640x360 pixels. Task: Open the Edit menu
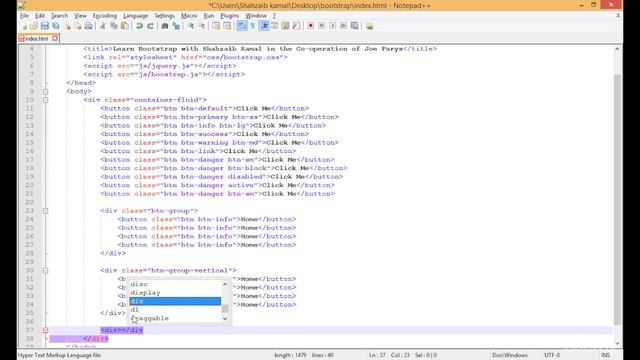(x=40, y=16)
